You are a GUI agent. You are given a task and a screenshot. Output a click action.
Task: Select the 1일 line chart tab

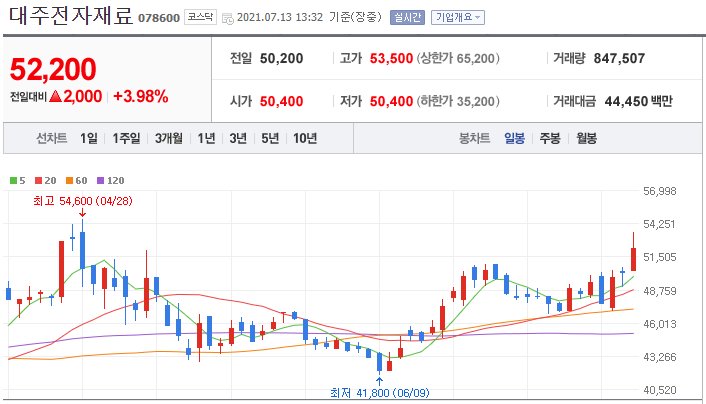pos(89,138)
